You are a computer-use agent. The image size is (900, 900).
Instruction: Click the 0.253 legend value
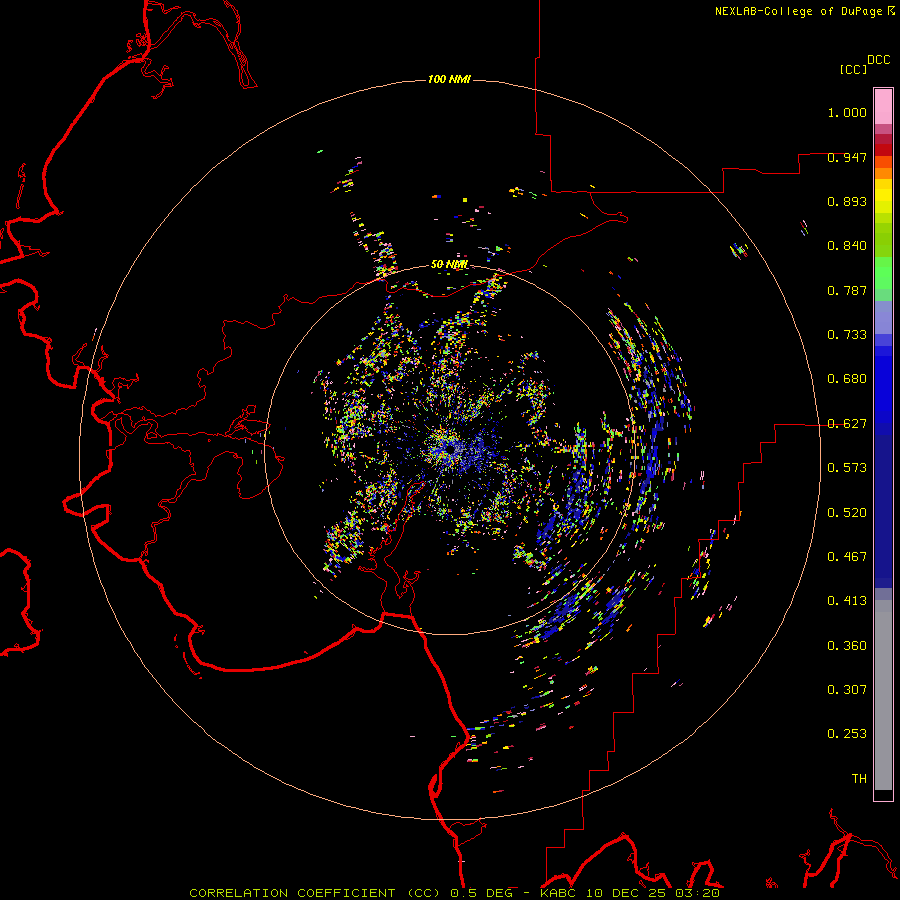pyautogui.click(x=847, y=734)
